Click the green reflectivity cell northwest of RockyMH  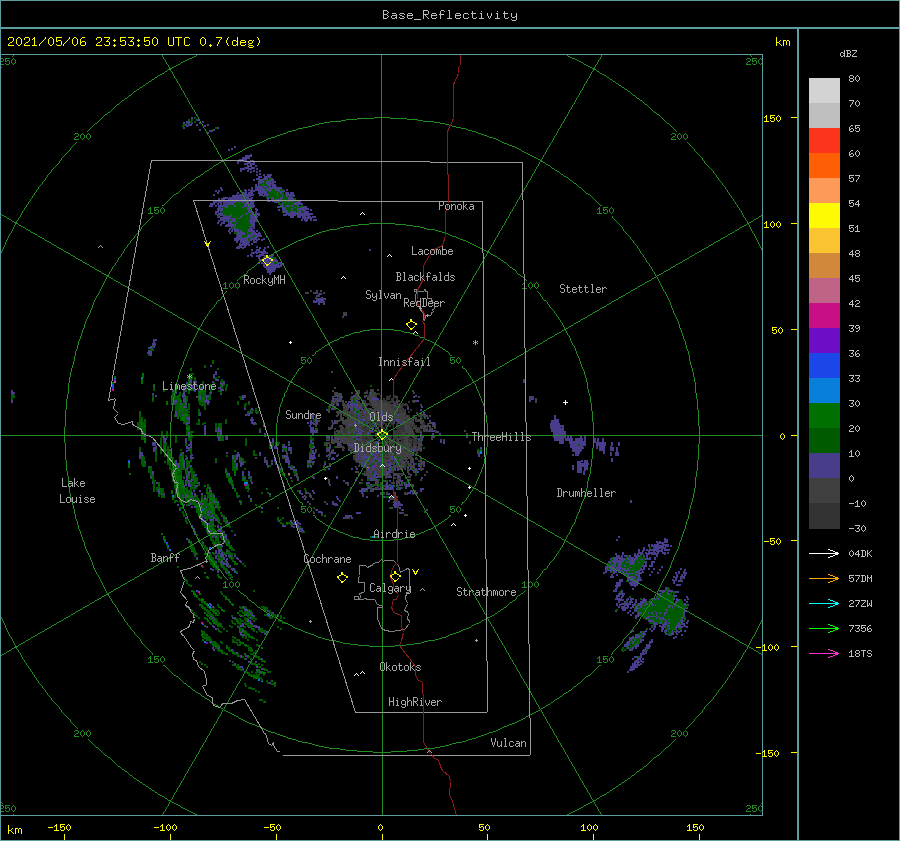[x=238, y=218]
